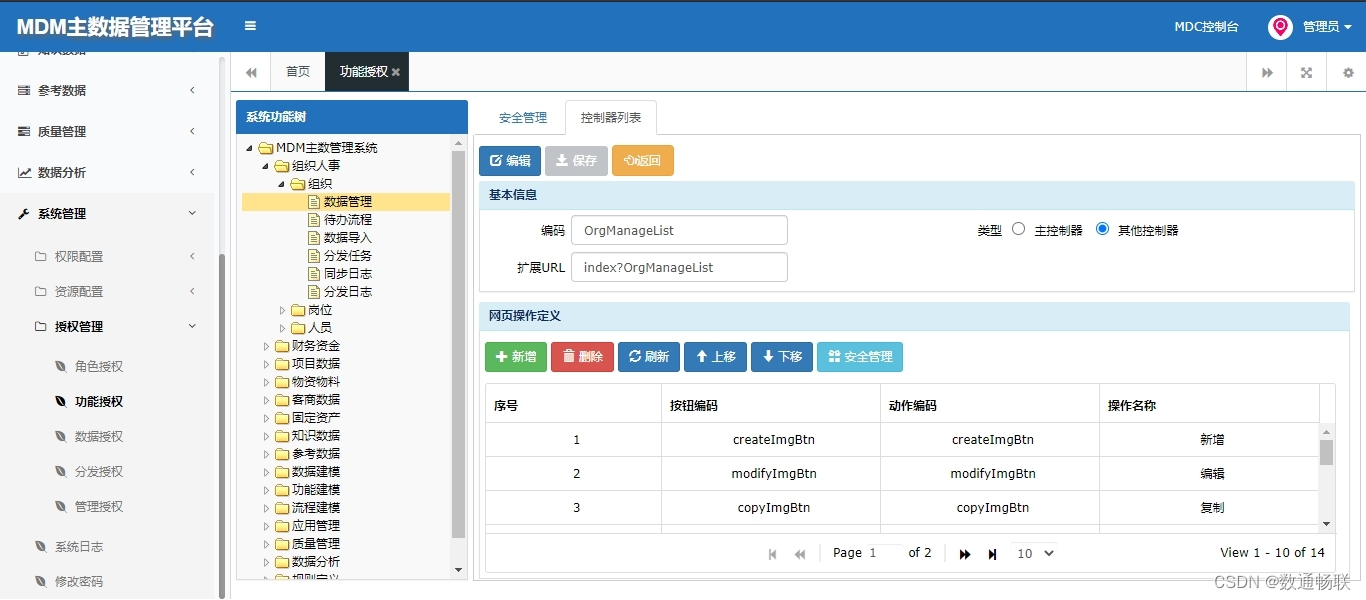
Task: Click the 参考数据 sidebar icon
Action: point(24,90)
